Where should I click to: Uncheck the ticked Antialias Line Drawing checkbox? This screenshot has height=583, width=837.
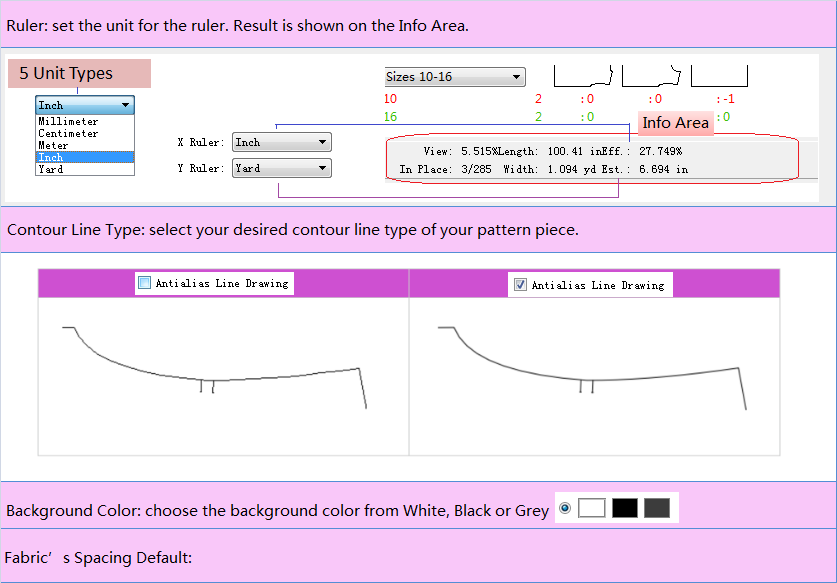tap(520, 285)
